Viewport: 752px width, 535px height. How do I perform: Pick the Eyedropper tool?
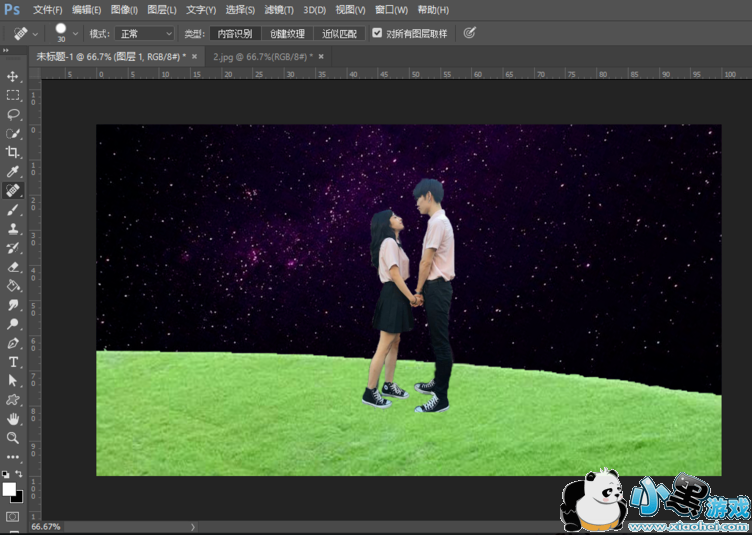click(13, 171)
